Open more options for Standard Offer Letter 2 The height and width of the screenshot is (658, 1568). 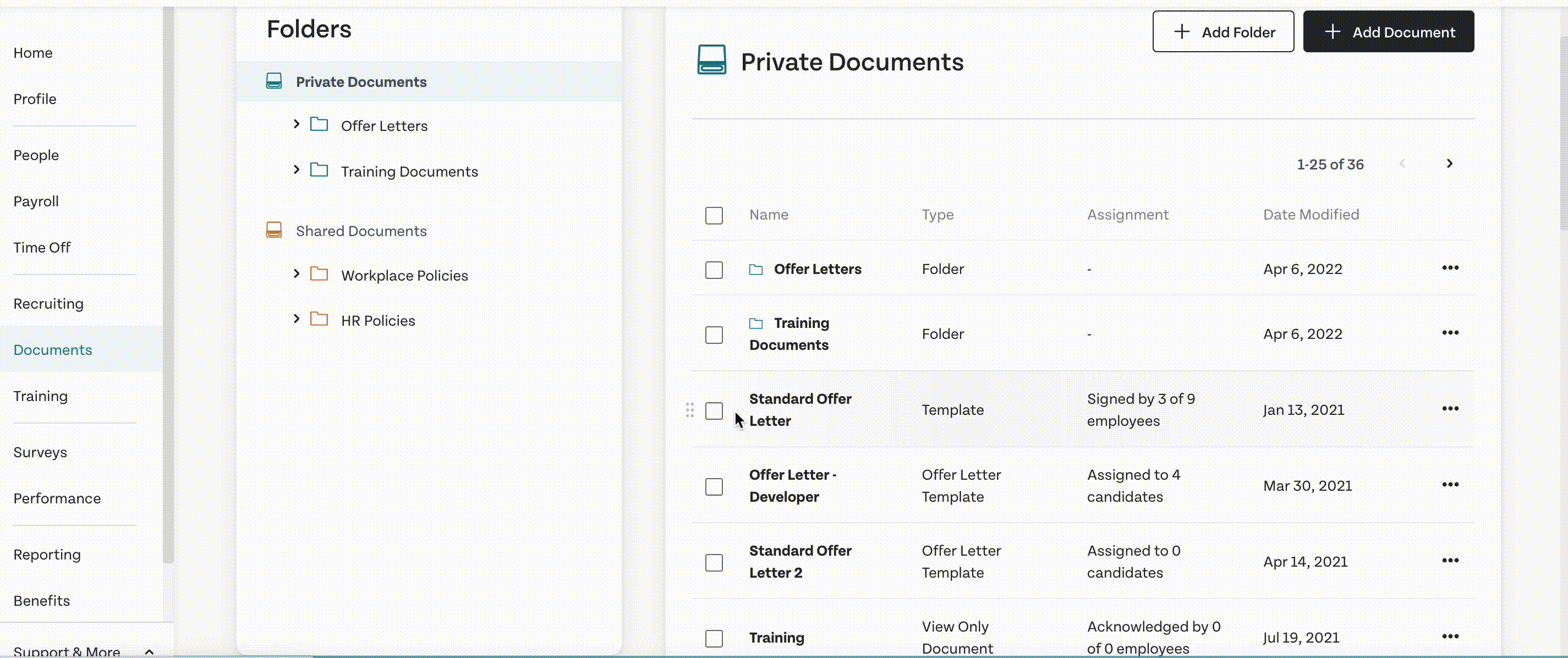pos(1450,561)
